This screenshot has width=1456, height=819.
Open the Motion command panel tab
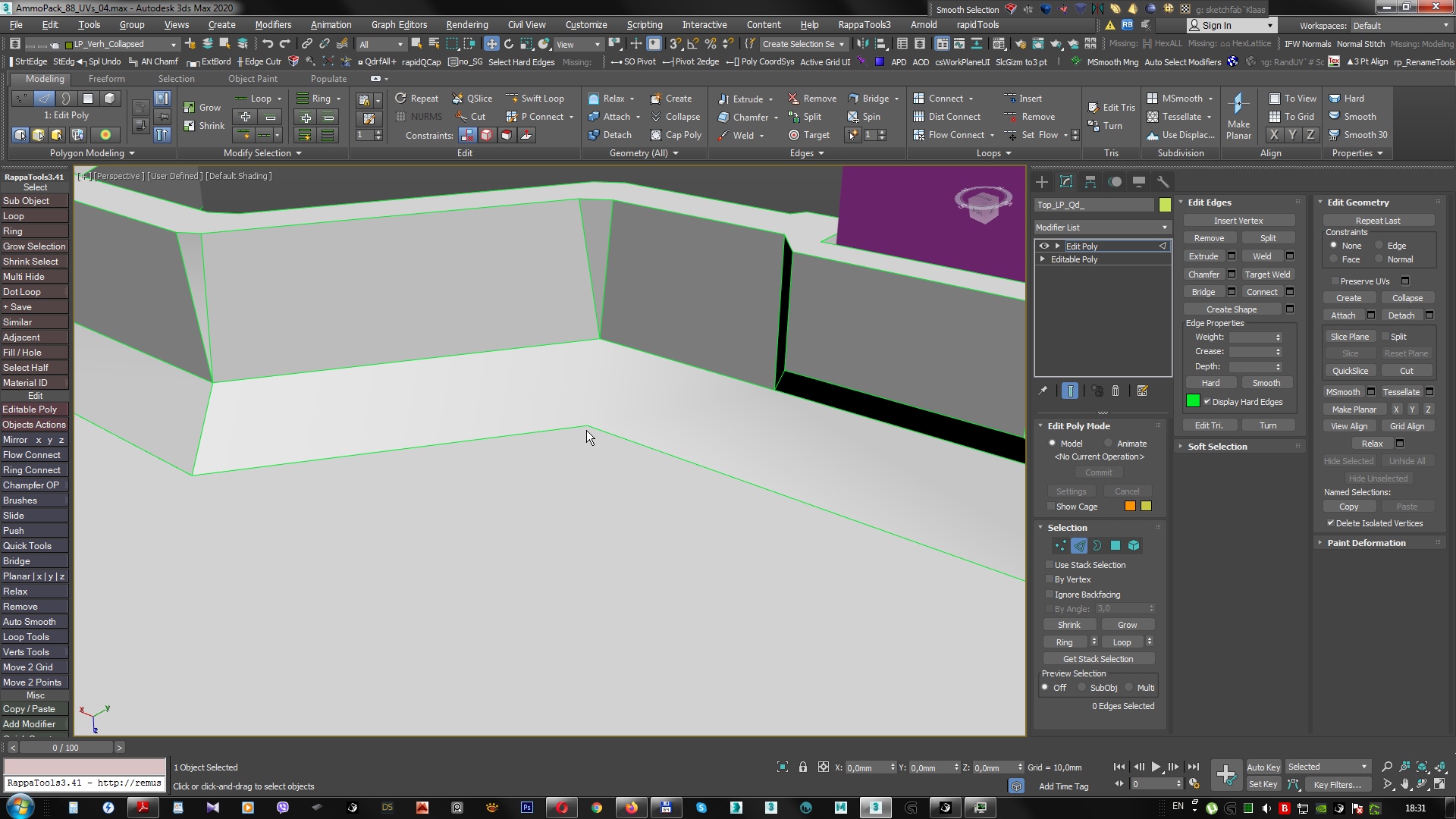click(1115, 182)
